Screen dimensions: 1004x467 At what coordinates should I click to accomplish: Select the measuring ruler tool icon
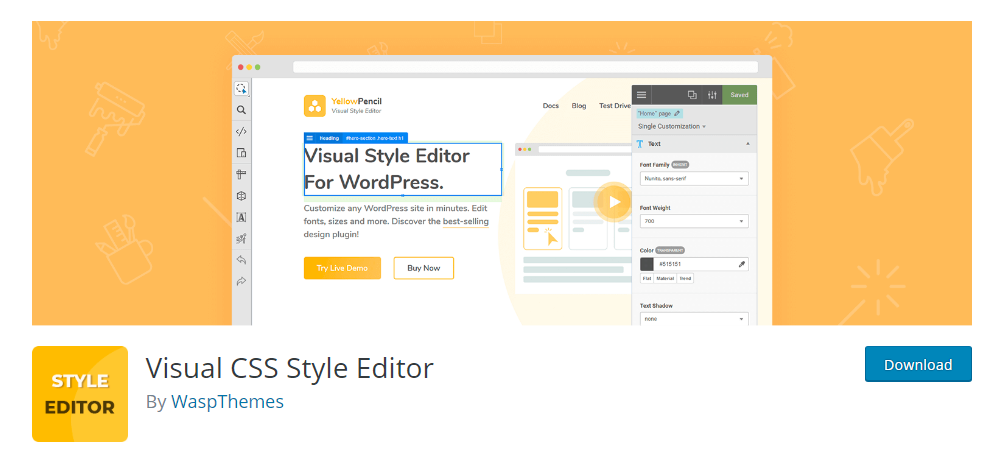tap(241, 174)
